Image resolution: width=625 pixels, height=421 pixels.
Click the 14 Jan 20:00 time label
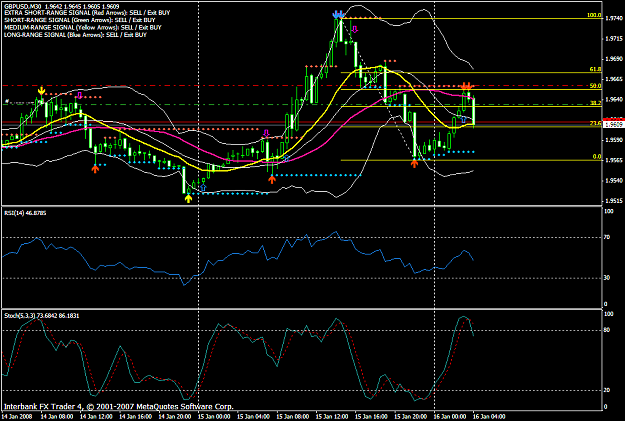click(175, 417)
